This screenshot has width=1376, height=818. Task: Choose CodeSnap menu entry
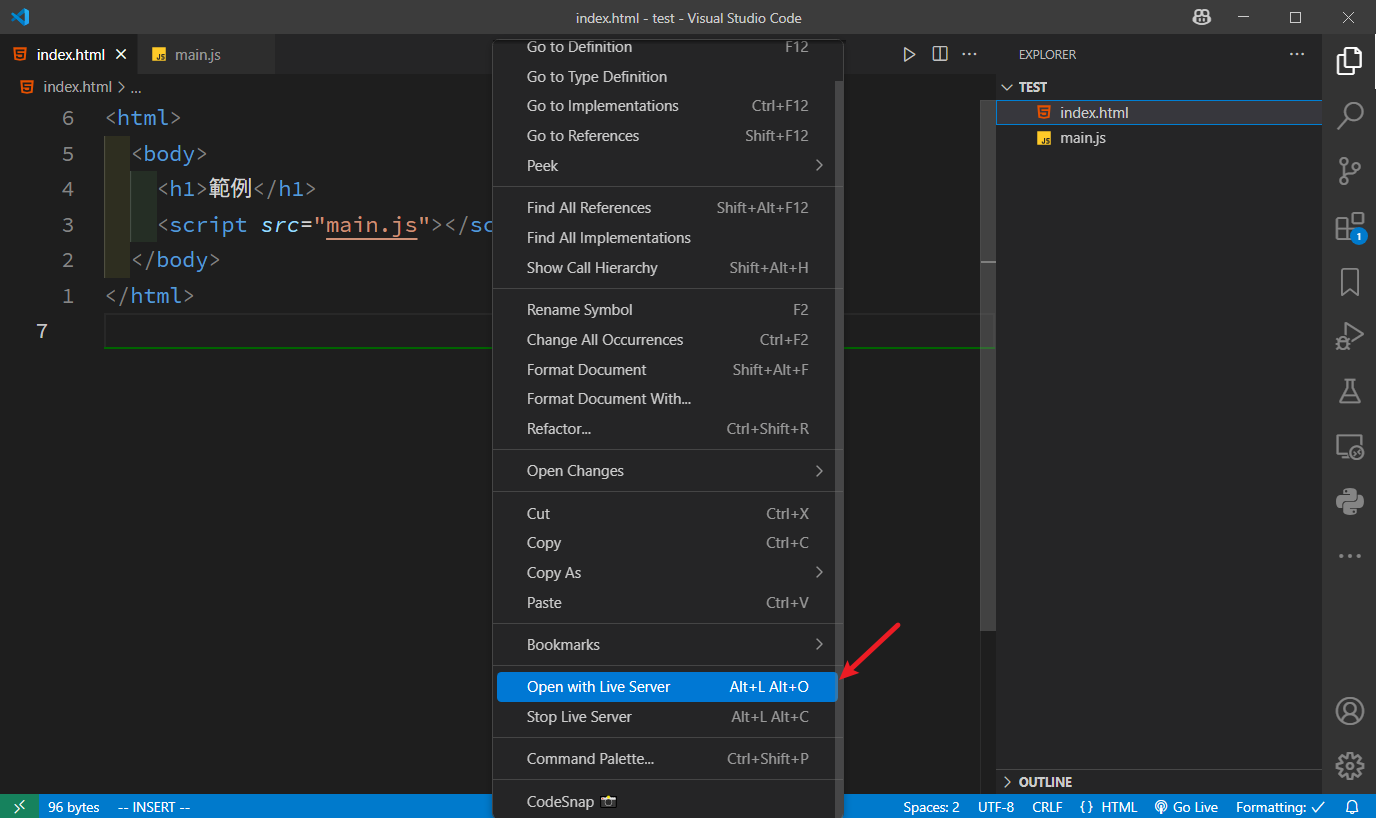(x=665, y=802)
